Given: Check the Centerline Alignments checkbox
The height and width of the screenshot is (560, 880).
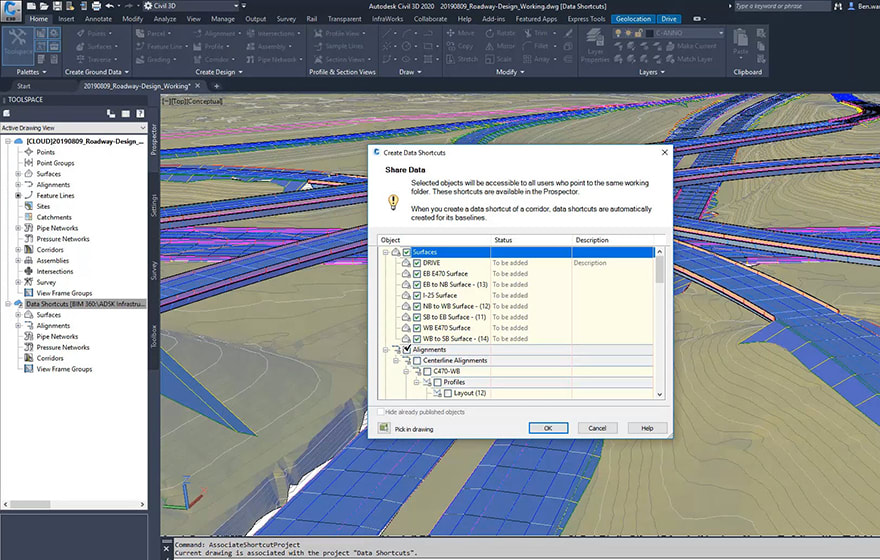Looking at the screenshot, I should click(x=417, y=360).
